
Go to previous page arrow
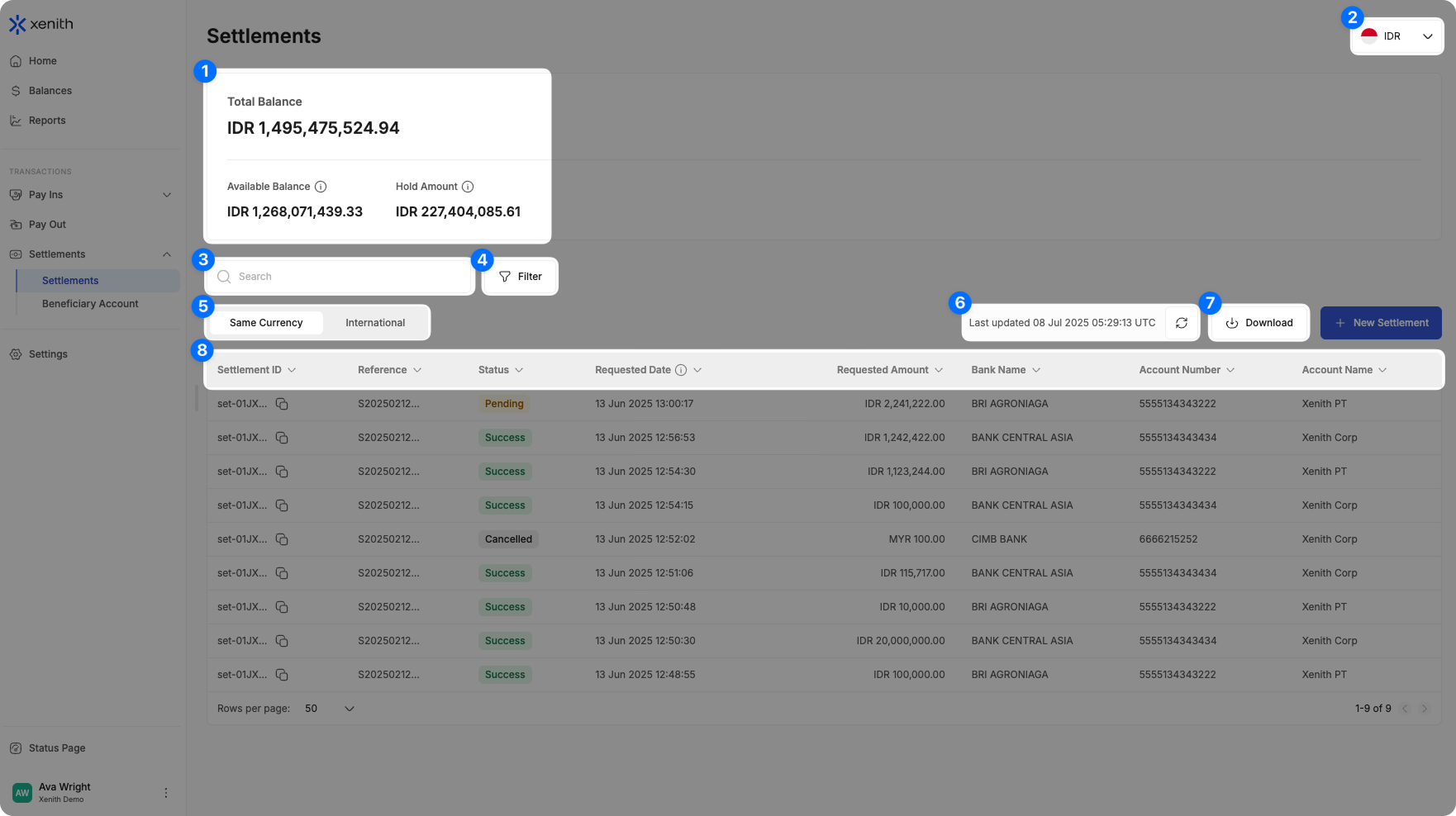coord(1405,709)
